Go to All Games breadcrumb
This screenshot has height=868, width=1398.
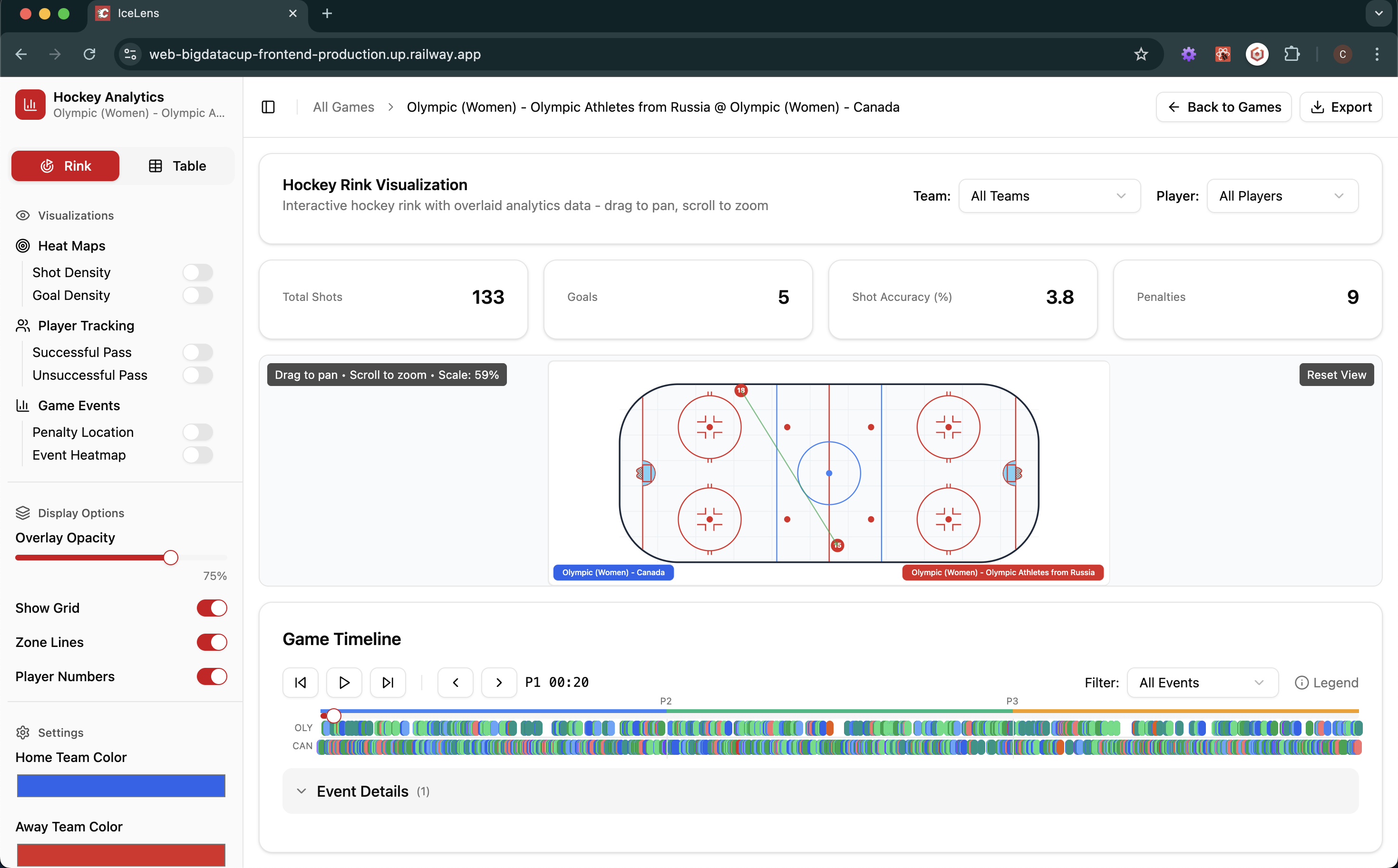343,107
